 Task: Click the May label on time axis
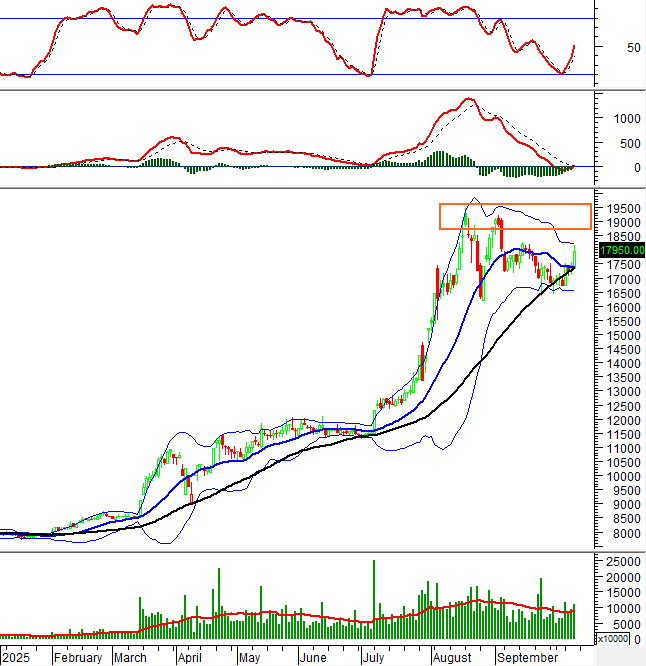point(249,658)
